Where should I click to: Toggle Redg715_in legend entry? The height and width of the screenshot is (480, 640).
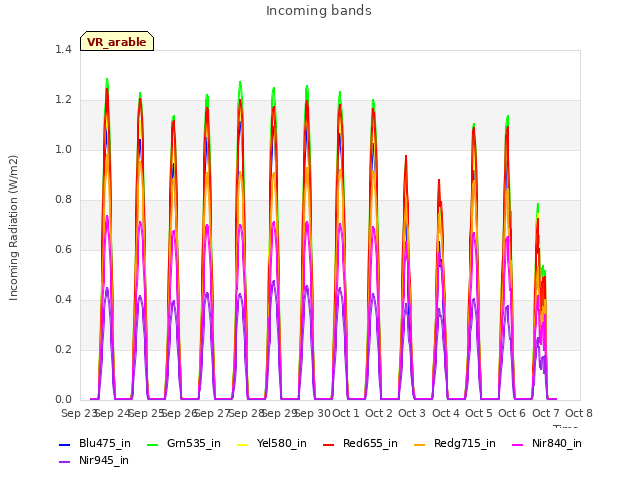click(x=454, y=444)
